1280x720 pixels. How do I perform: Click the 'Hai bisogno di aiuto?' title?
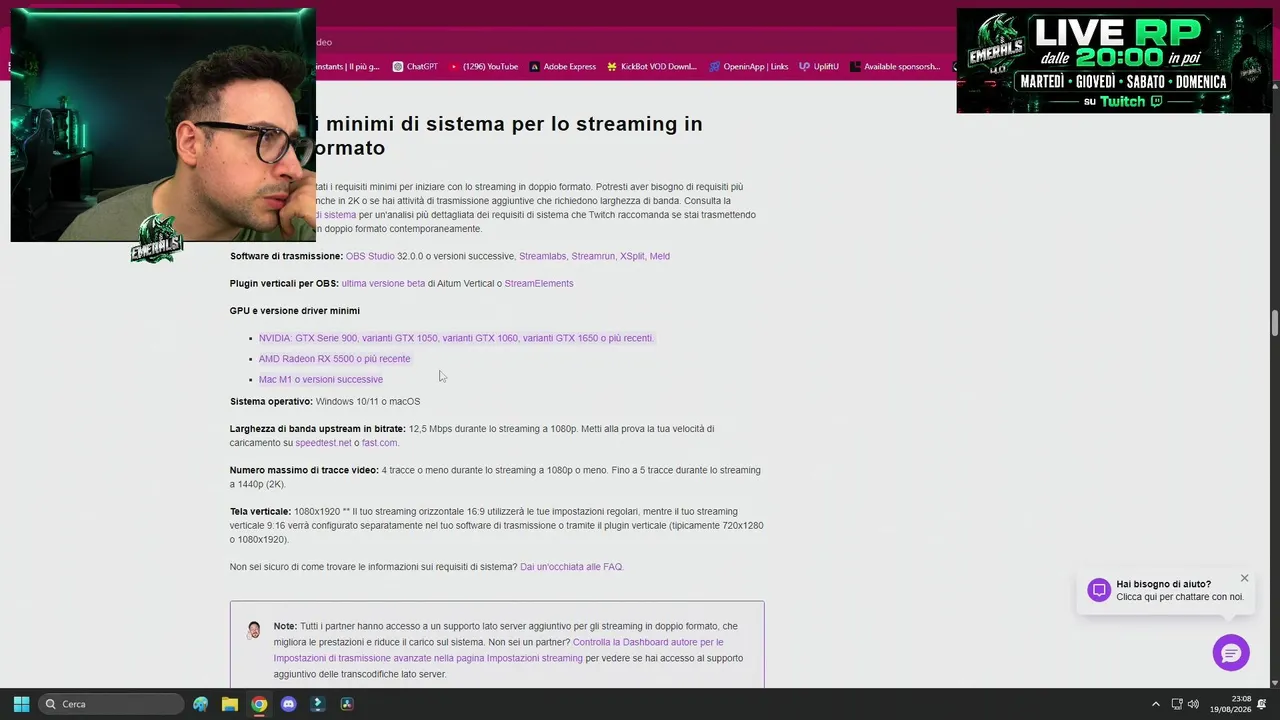click(1164, 584)
